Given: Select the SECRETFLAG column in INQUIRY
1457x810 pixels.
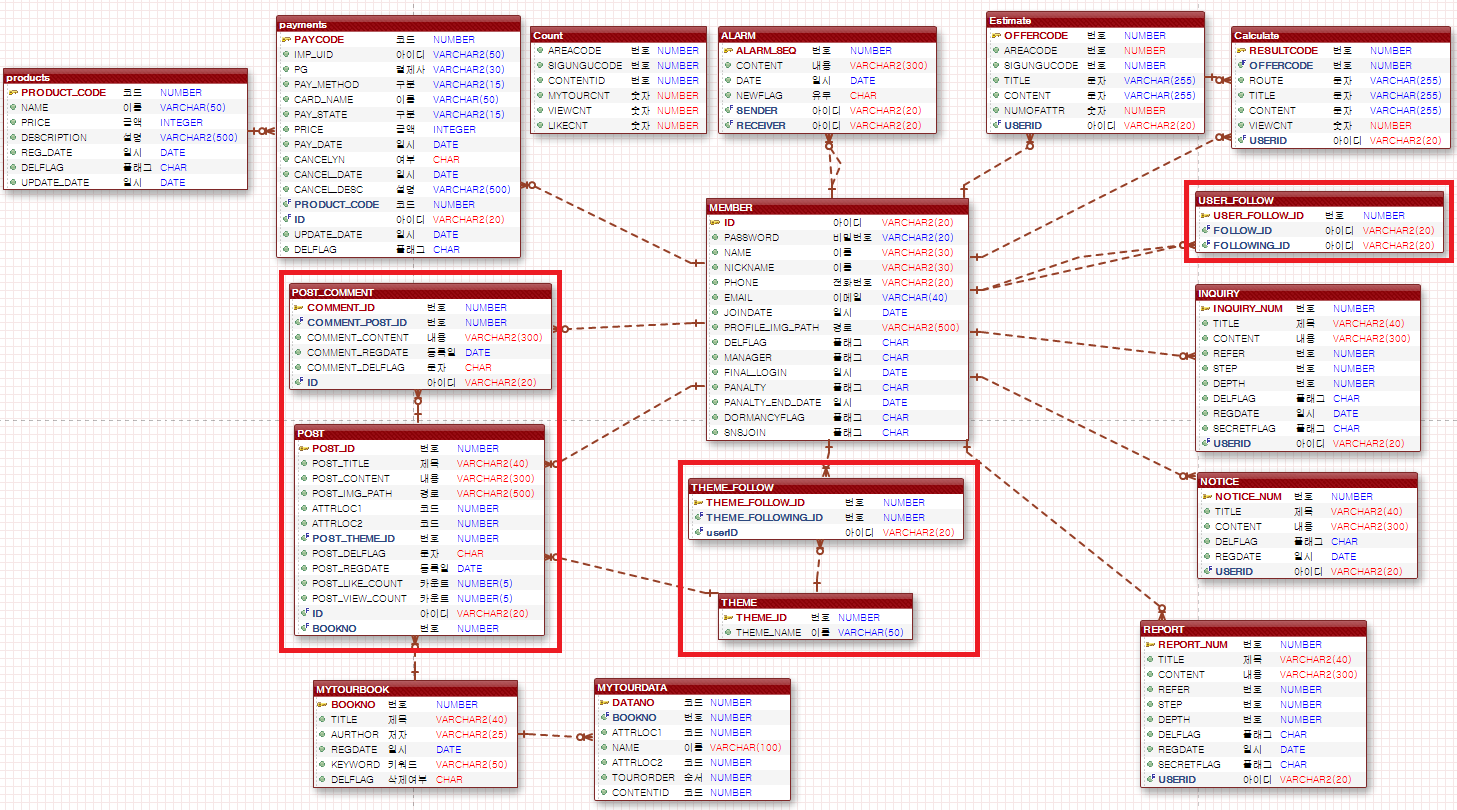Looking at the screenshot, I should [1308, 428].
